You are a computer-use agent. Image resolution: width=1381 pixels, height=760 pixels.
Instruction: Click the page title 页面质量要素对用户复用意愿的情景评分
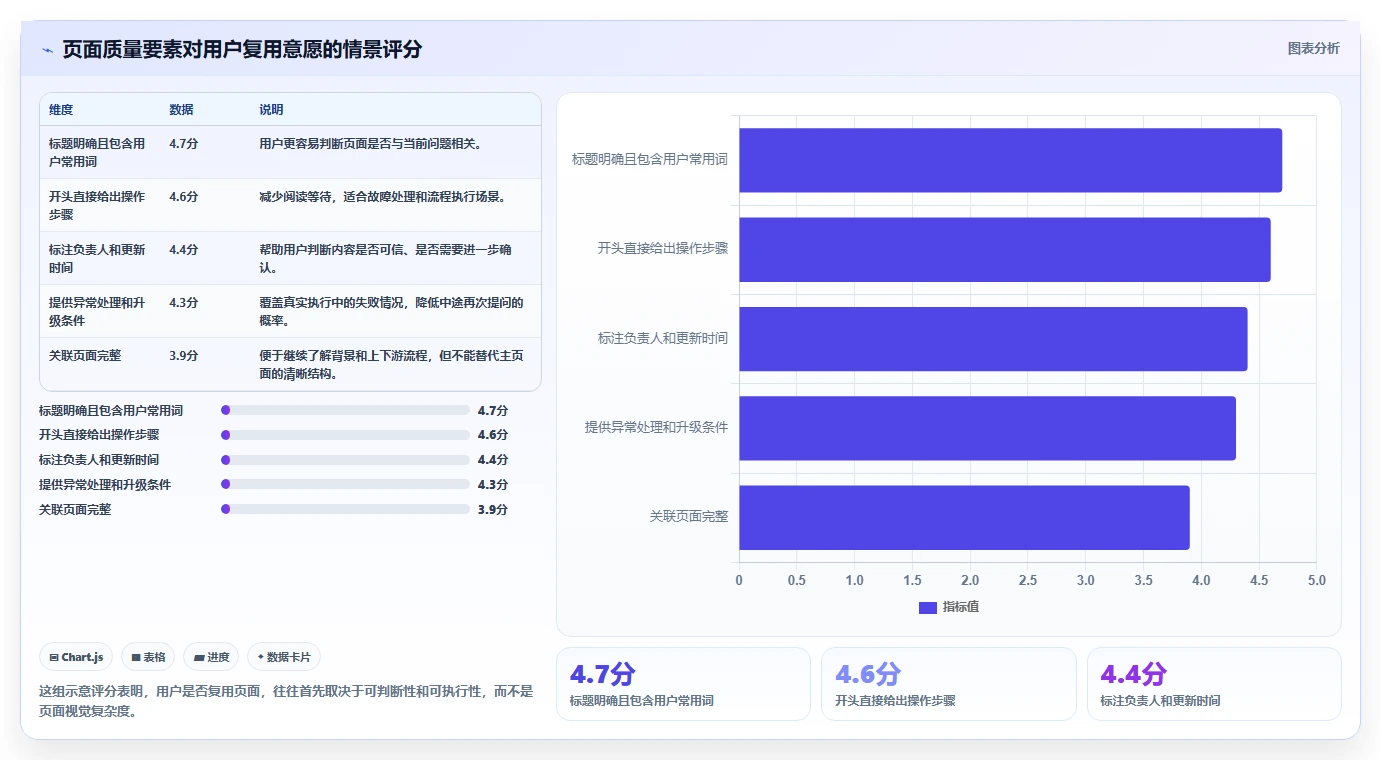[242, 50]
